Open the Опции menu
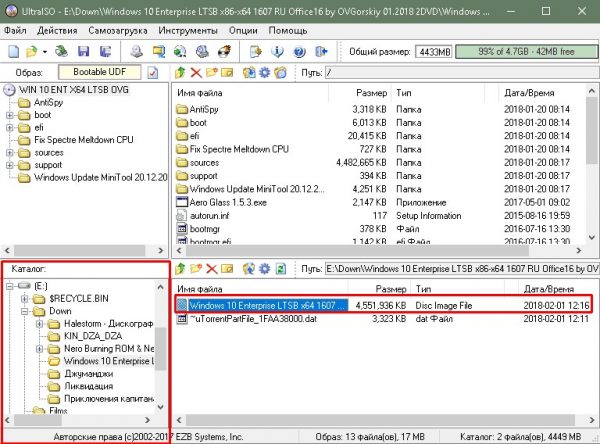 click(x=243, y=30)
